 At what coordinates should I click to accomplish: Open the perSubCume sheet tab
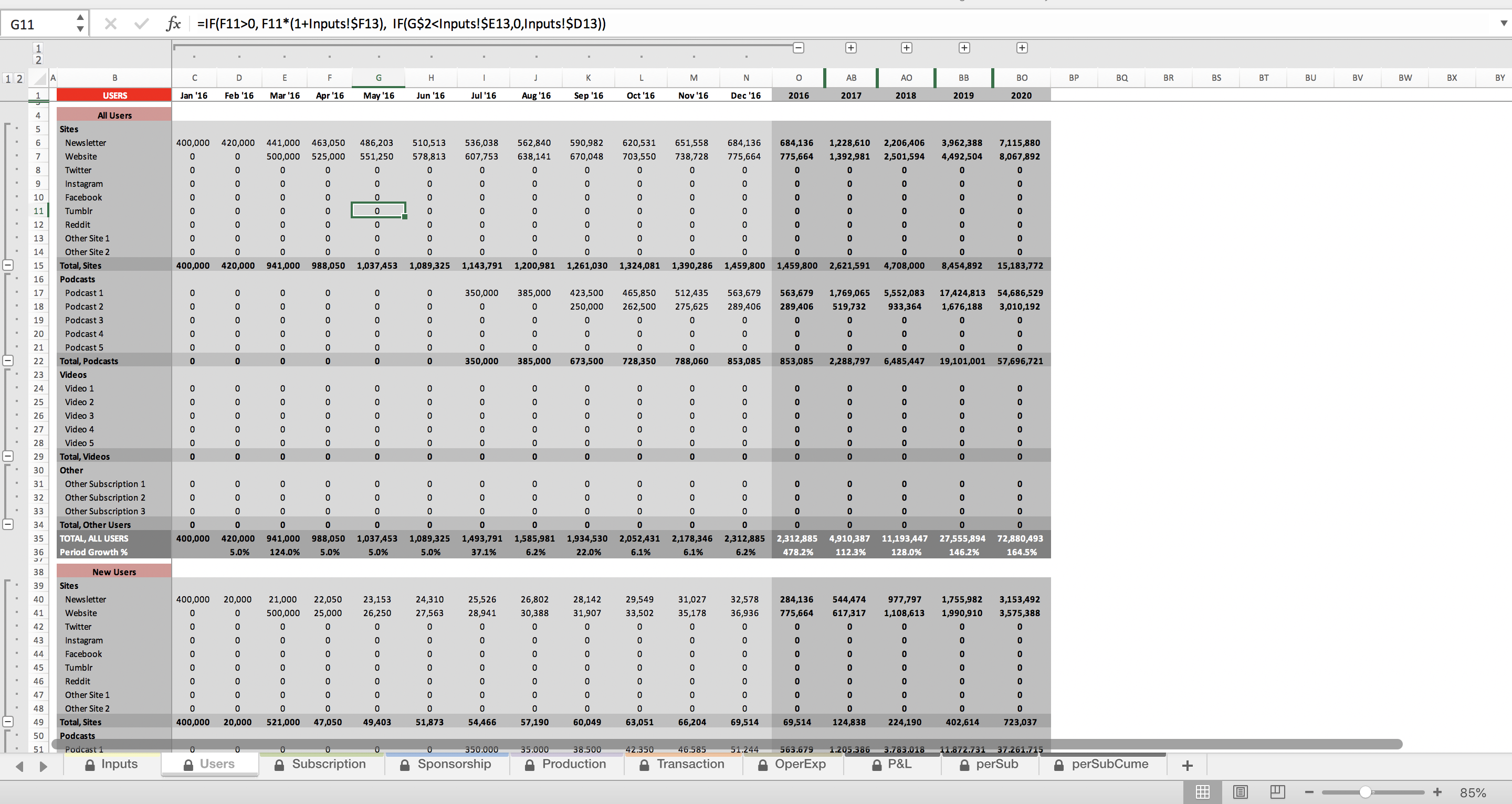tap(1102, 764)
